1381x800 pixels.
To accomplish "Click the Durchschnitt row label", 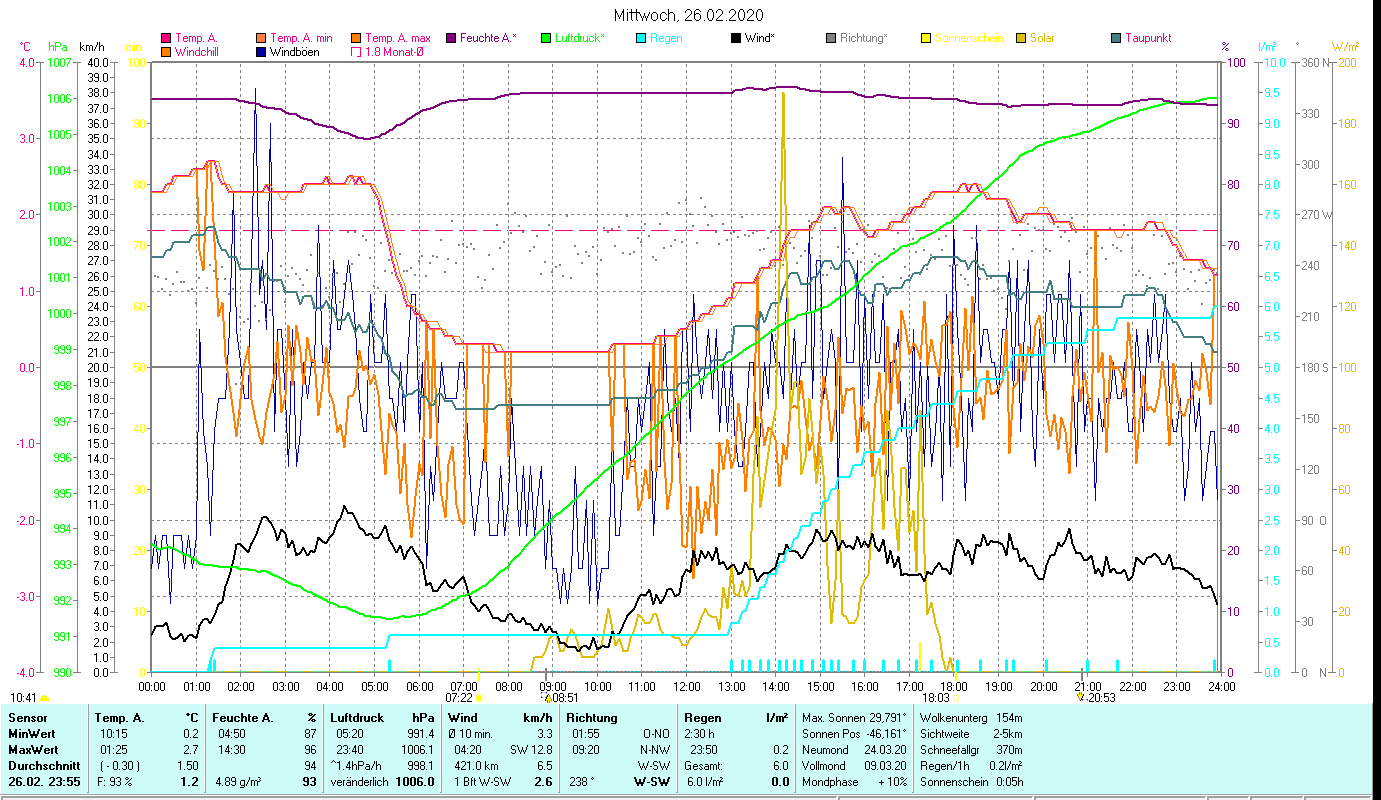I will click(x=43, y=767).
